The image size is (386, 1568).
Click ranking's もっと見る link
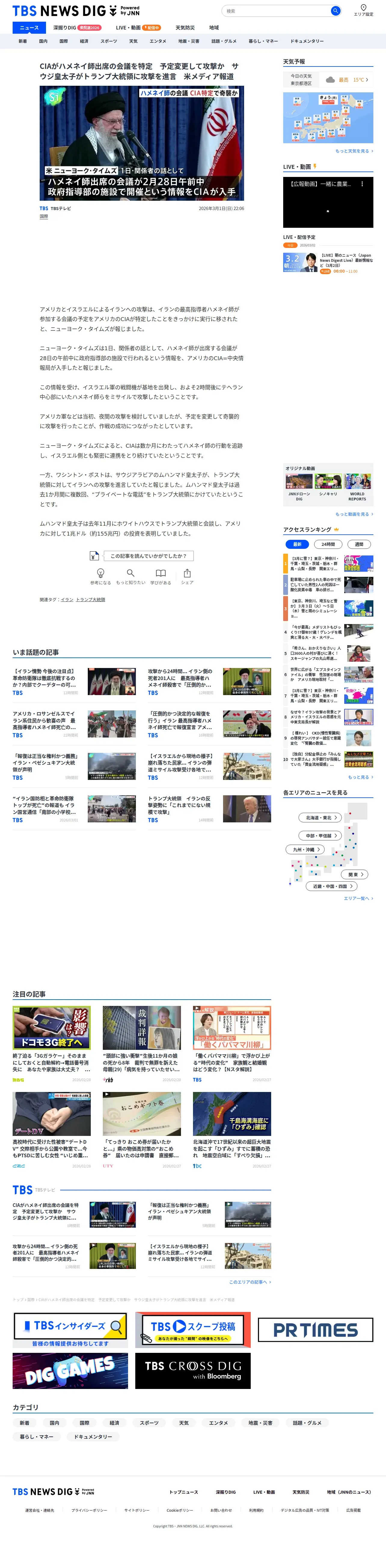(x=360, y=777)
